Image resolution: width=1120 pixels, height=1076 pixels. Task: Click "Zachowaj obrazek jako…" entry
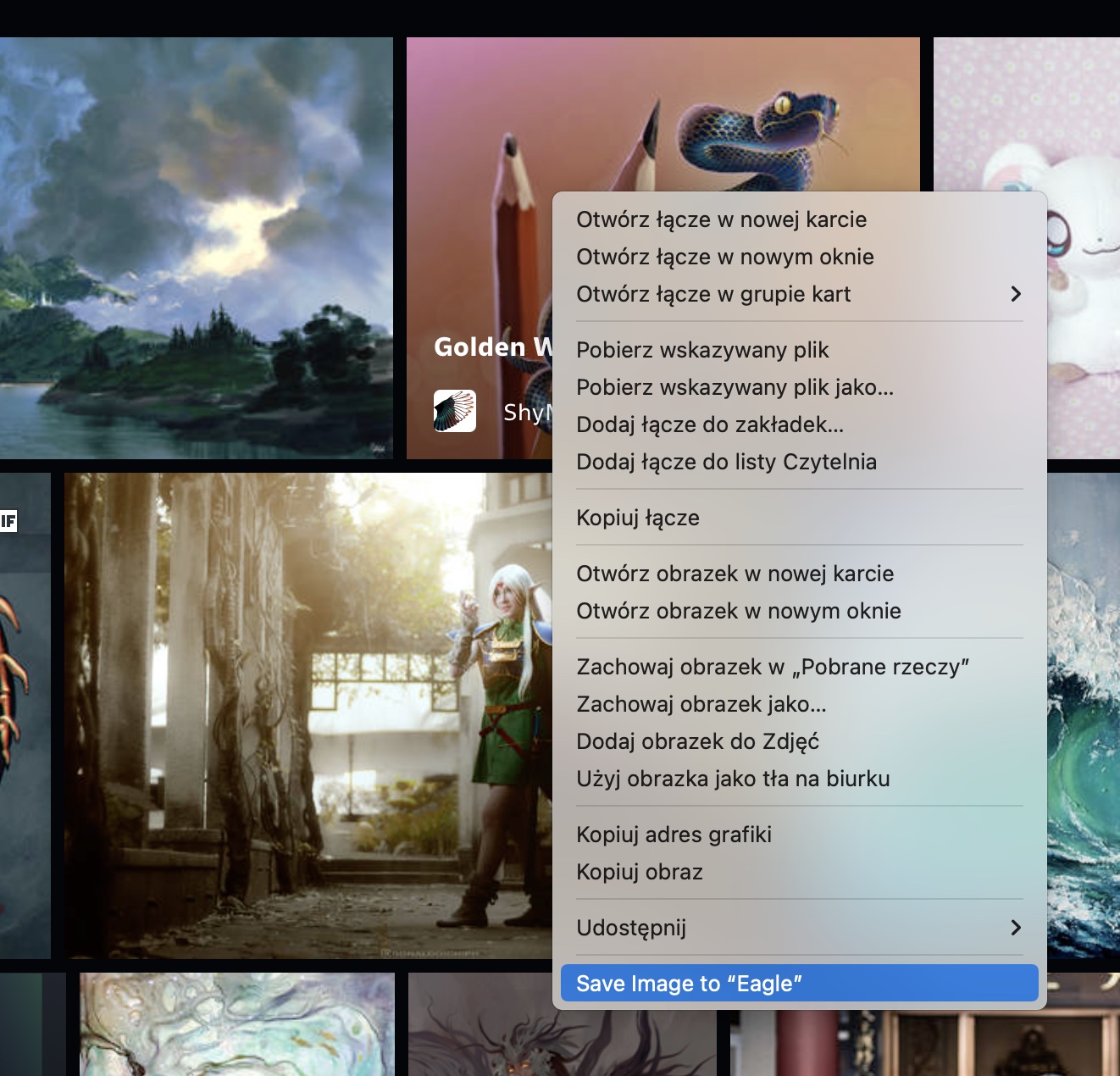pyautogui.click(x=799, y=704)
